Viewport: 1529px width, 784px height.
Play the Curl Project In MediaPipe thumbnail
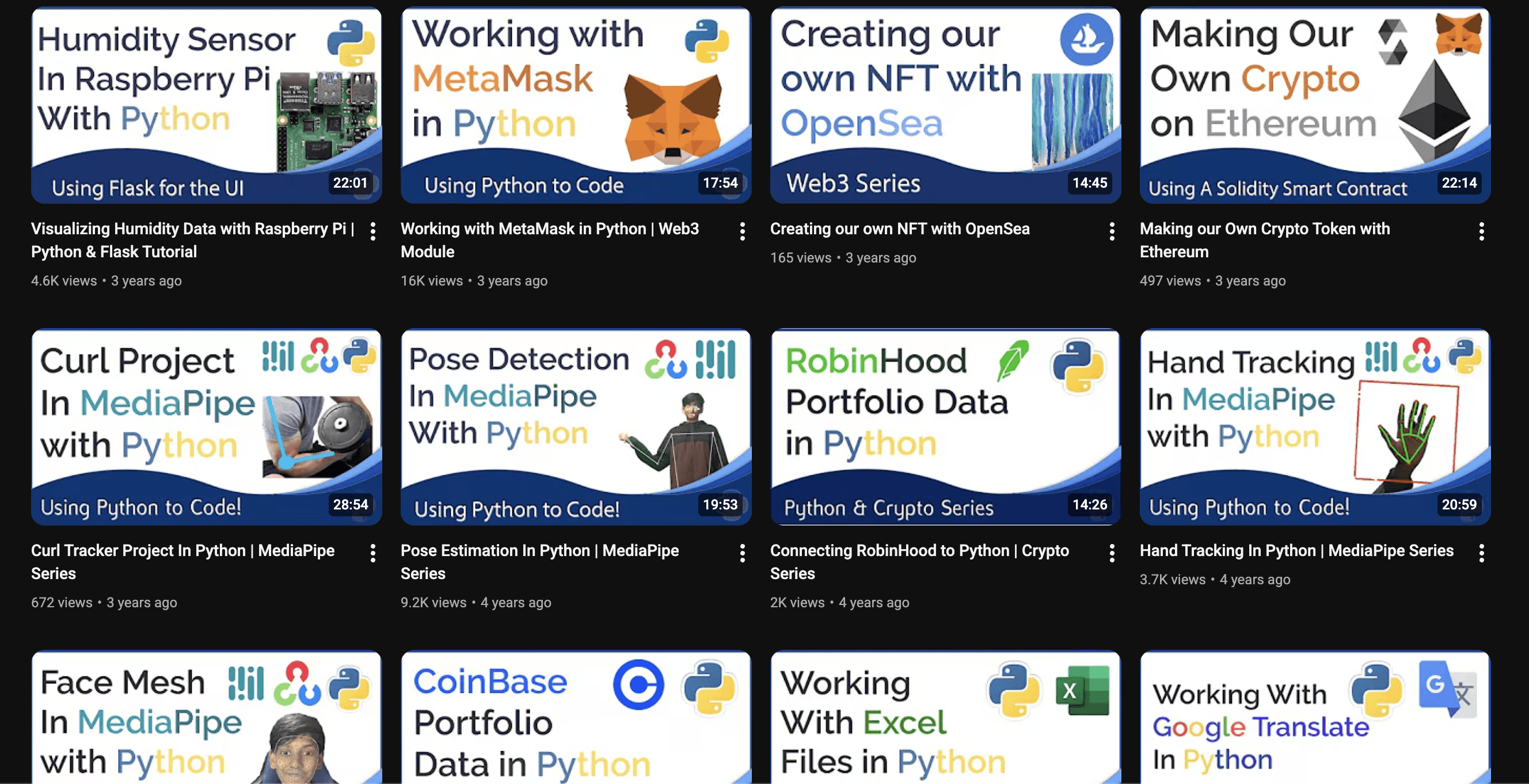pos(206,427)
